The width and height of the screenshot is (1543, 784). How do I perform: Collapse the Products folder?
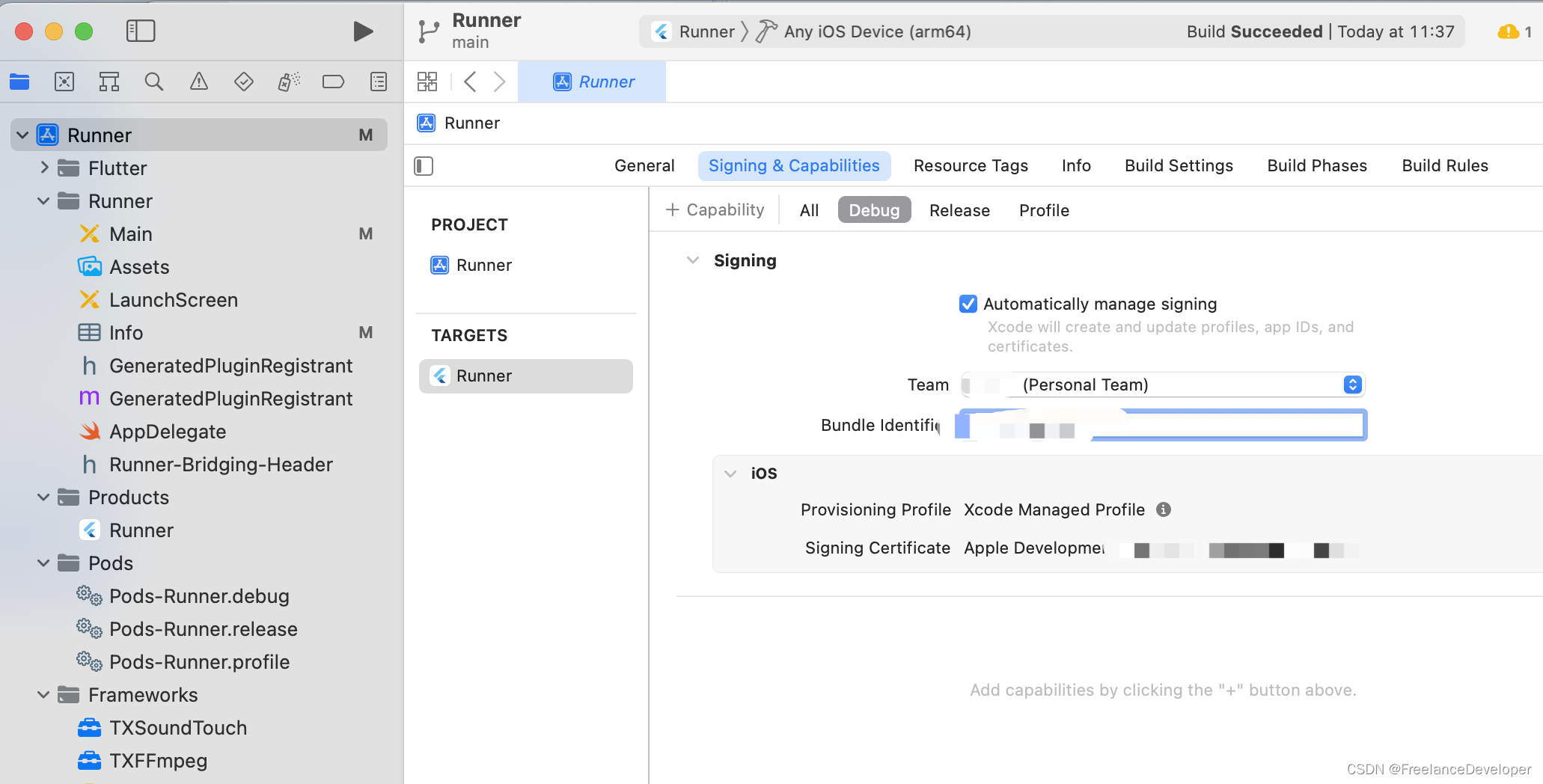[43, 497]
